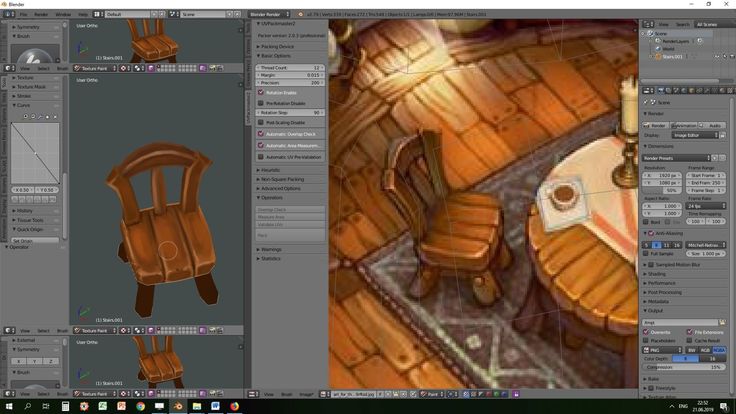Open the File menu
Viewport: 736px width, 414px height.
[x=23, y=15]
